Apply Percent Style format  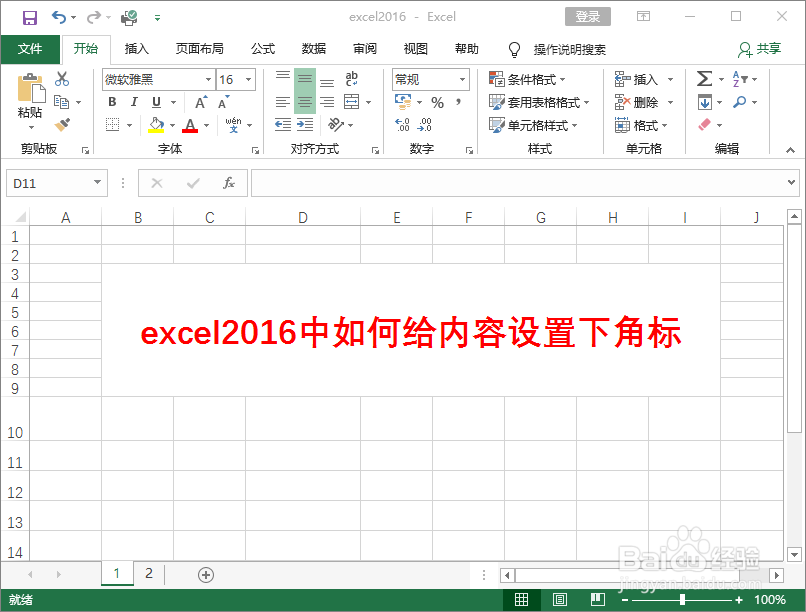(x=437, y=102)
